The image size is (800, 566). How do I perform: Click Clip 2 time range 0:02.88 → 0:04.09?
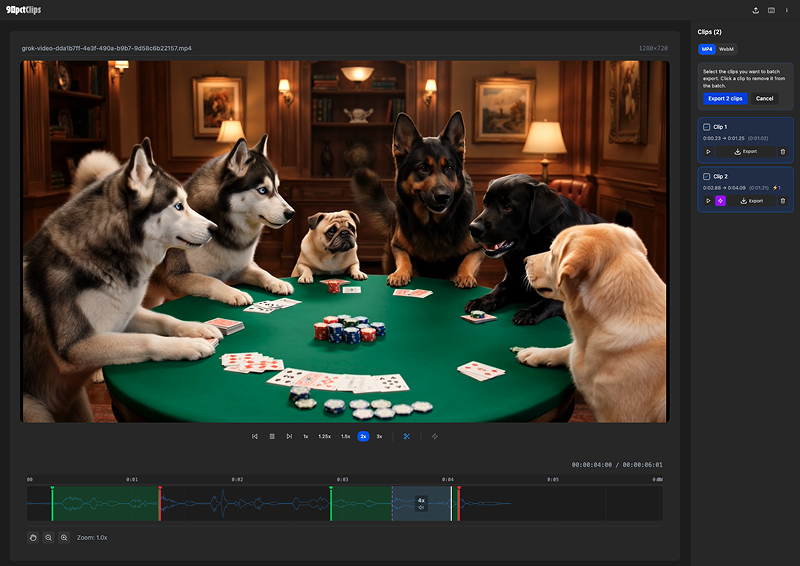pyautogui.click(x=724, y=188)
